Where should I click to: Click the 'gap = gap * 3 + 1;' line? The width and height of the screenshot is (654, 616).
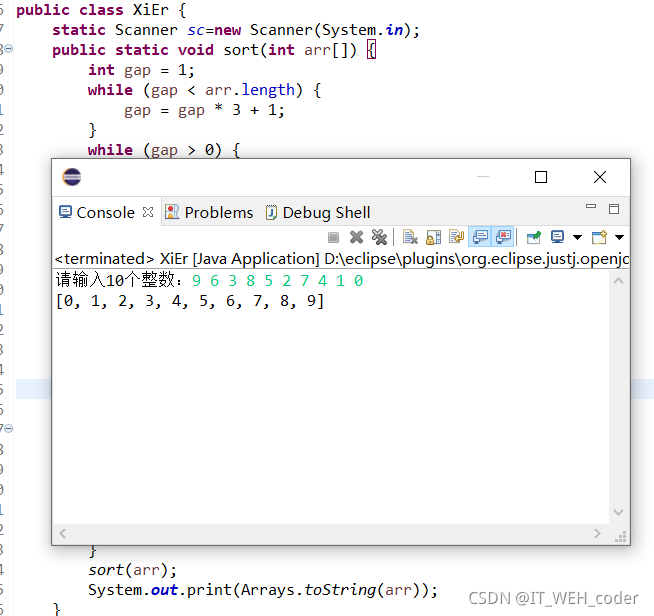(x=204, y=111)
